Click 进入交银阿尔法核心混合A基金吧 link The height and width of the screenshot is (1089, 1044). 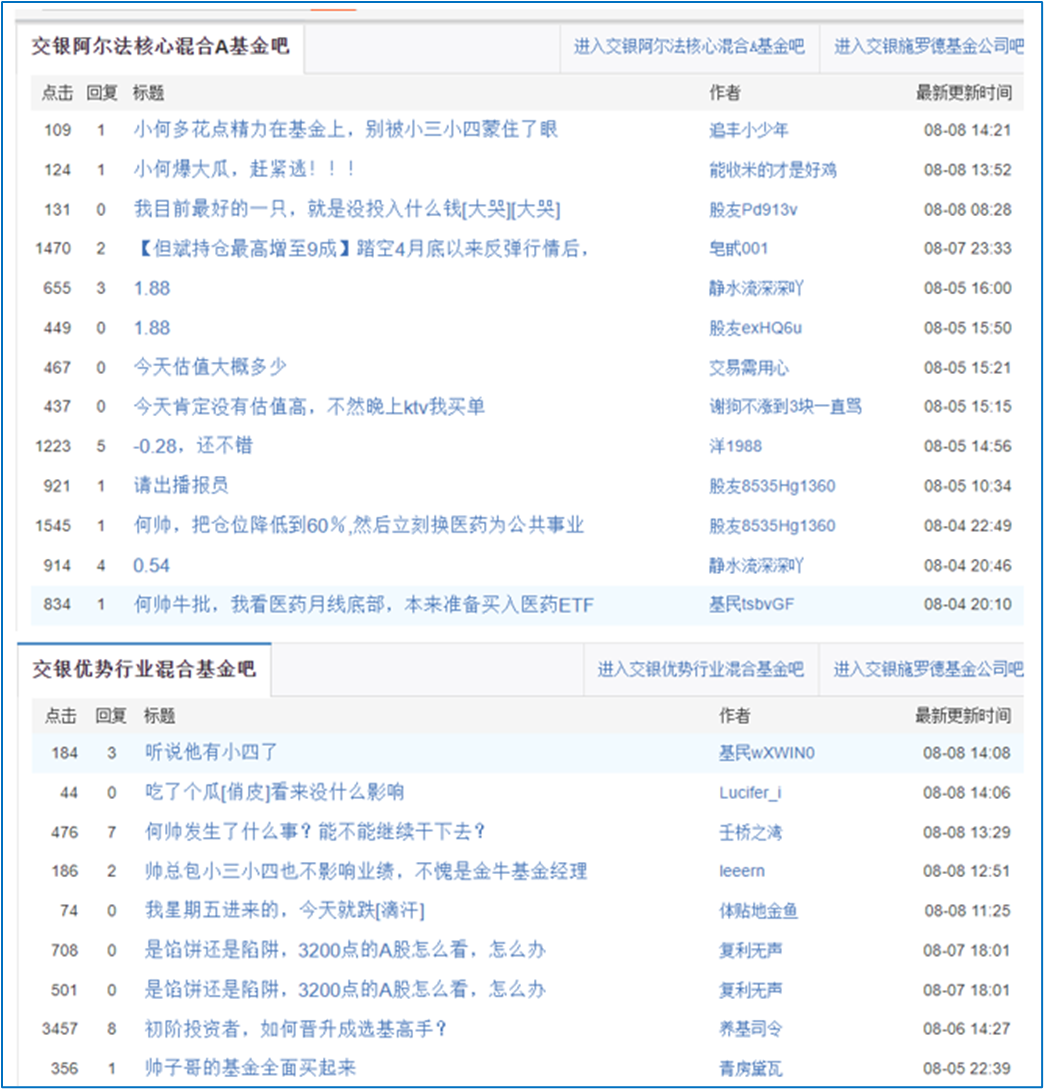point(689,47)
